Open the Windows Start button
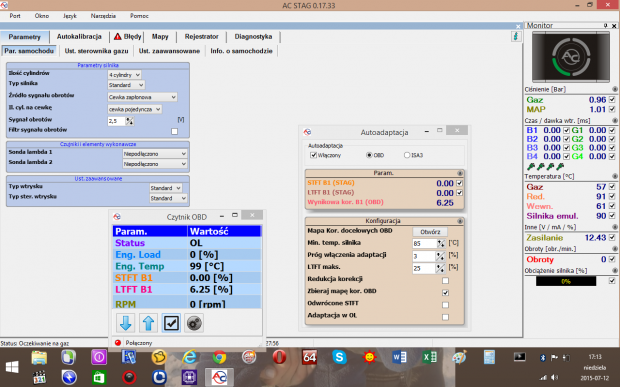 coord(12,367)
